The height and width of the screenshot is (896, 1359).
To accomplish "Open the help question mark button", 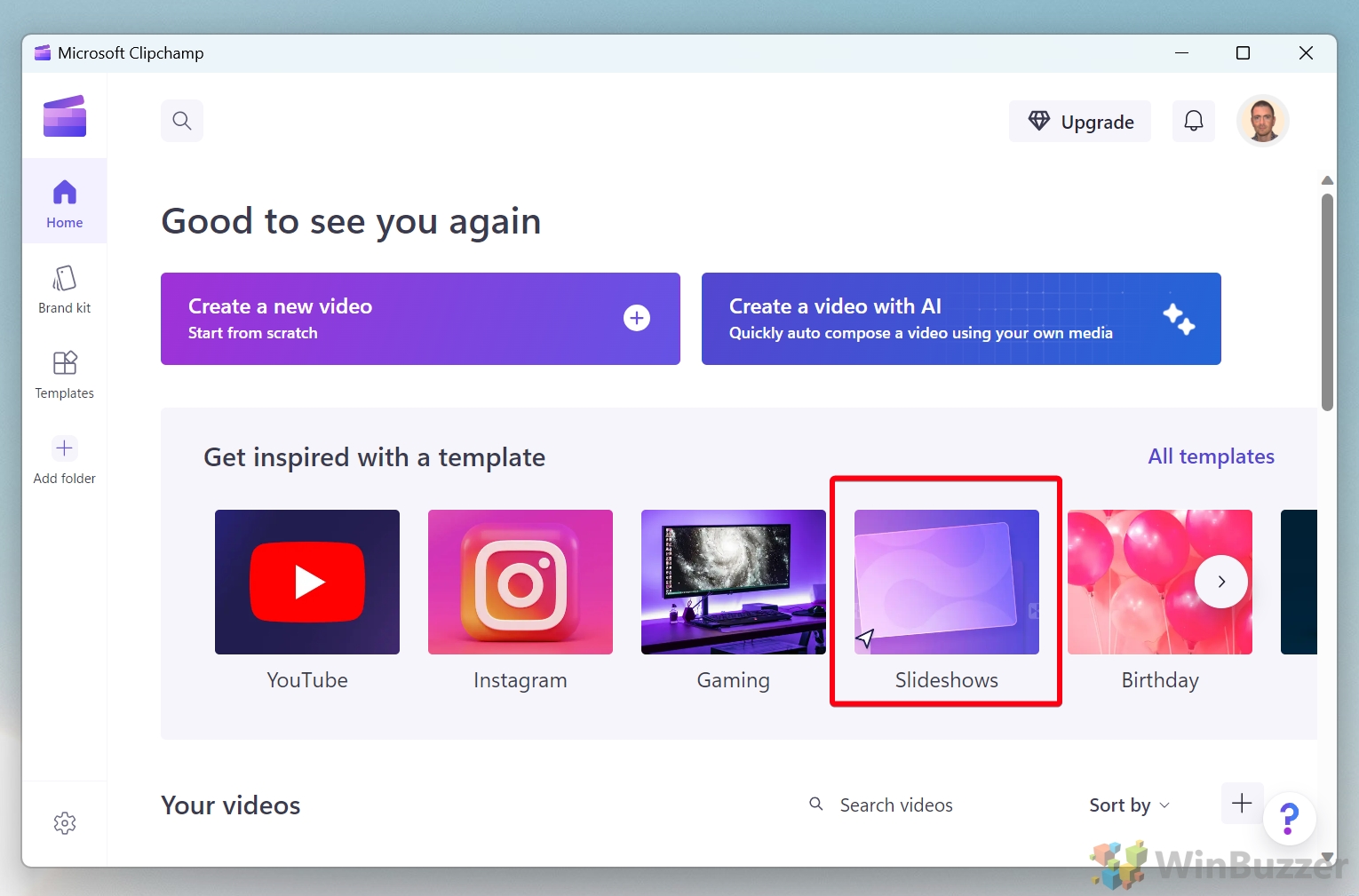I will pos(1289,819).
